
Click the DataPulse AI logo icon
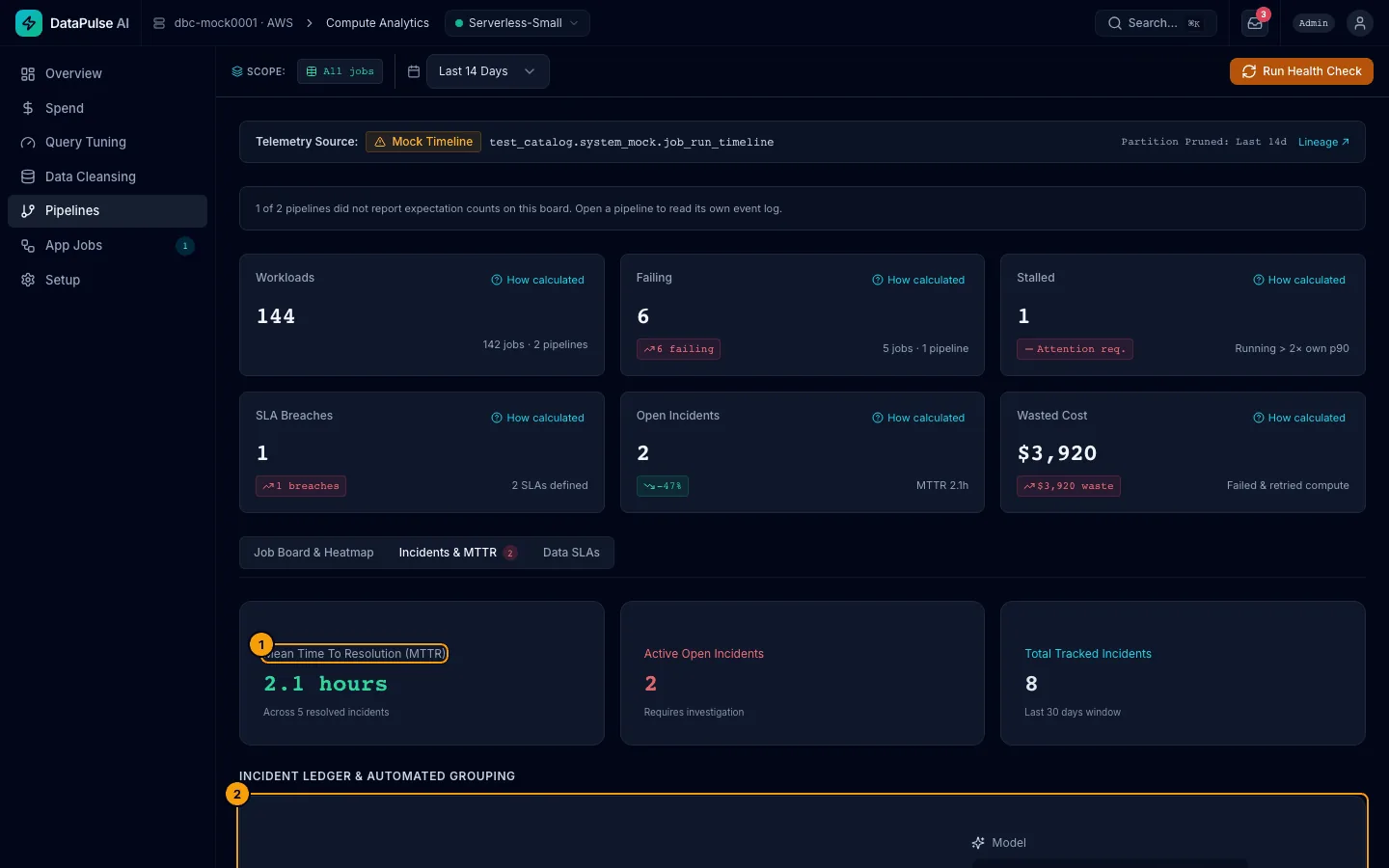pos(29,23)
